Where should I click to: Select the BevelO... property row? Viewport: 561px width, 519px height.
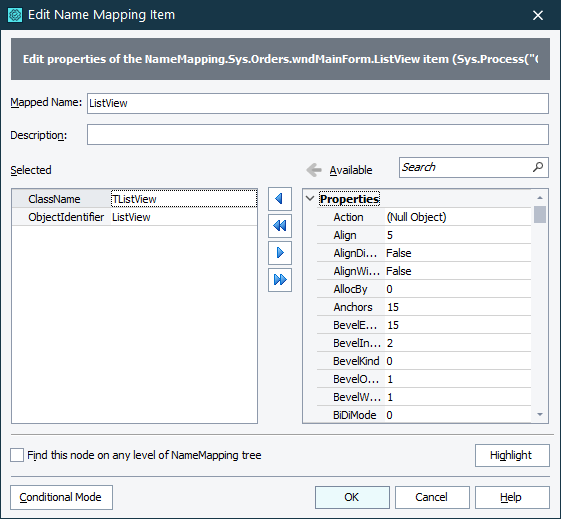click(424, 379)
